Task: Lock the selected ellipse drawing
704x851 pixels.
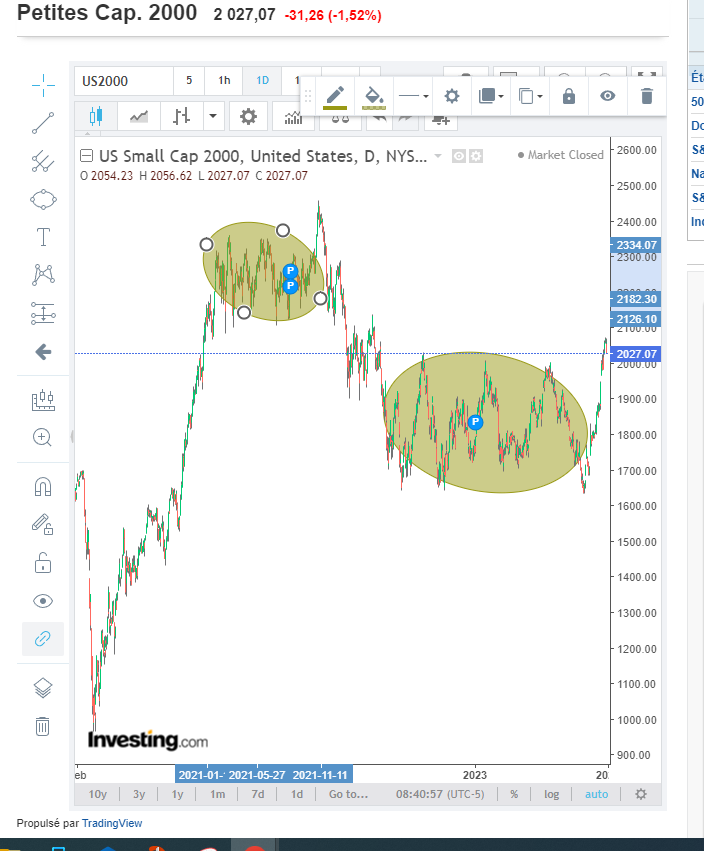Action: tap(568, 97)
